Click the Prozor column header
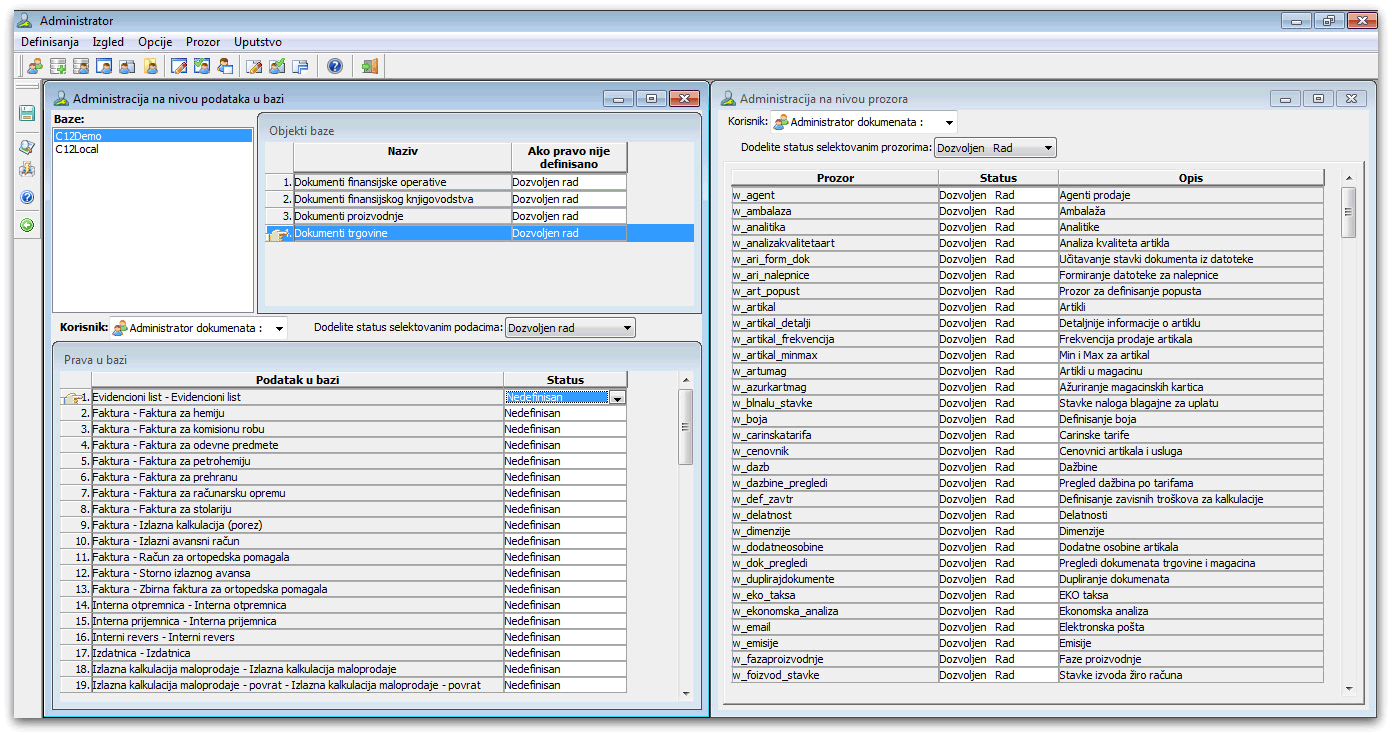Image resolution: width=1392 pixels, height=736 pixels. point(835,178)
